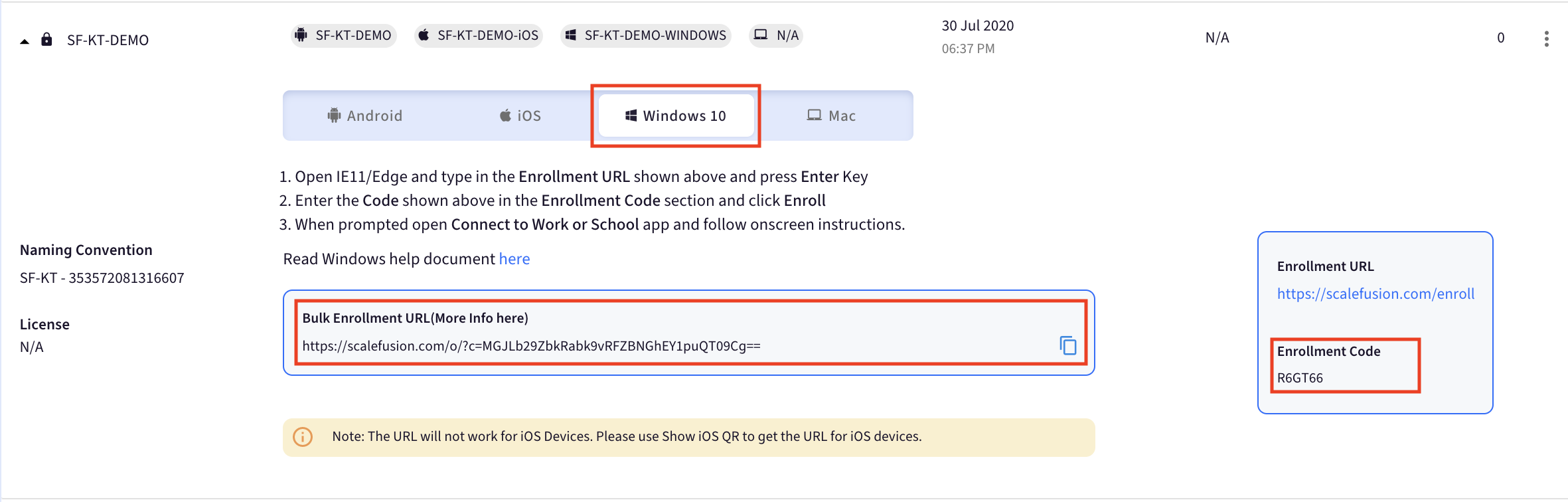This screenshot has width=1568, height=502.
Task: Click the lock icon beside SF-KT-DEMO
Action: [x=46, y=39]
